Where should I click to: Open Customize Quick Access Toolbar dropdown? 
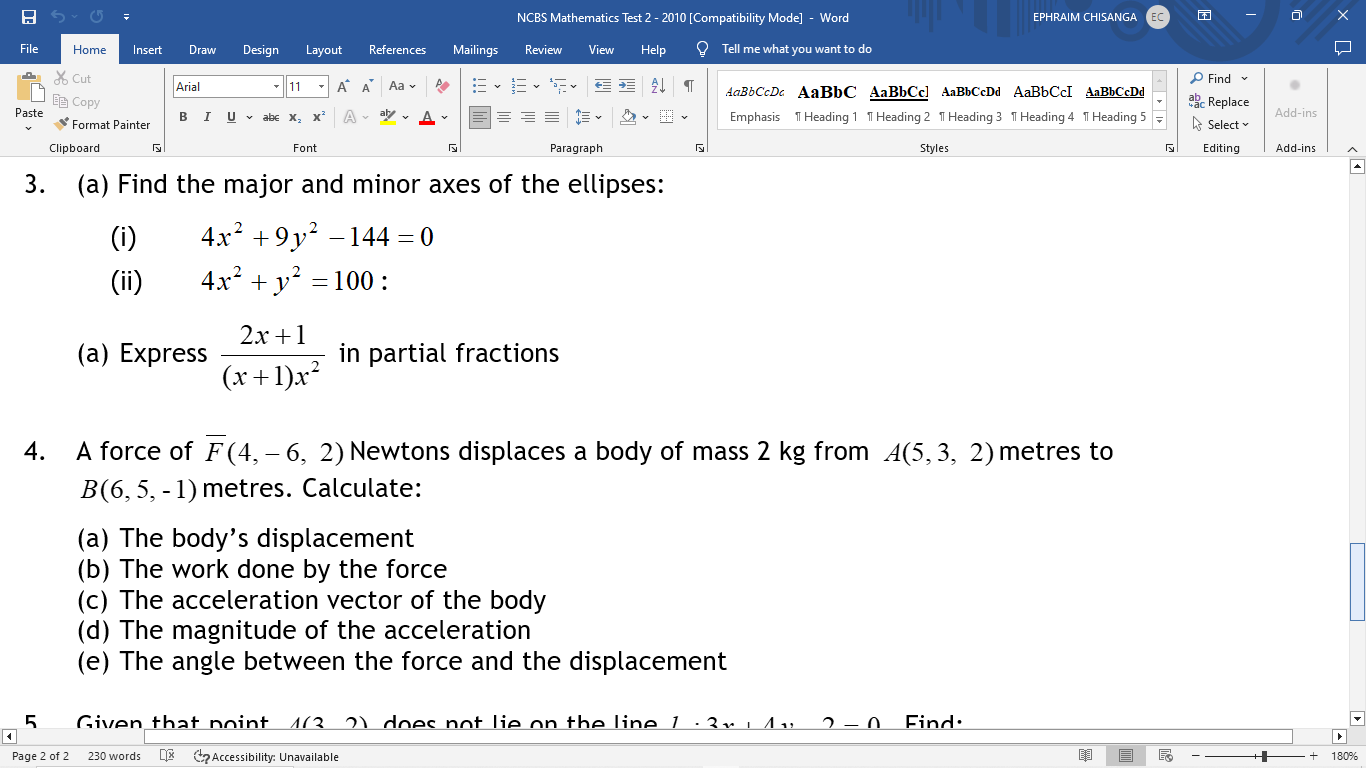pos(126,17)
